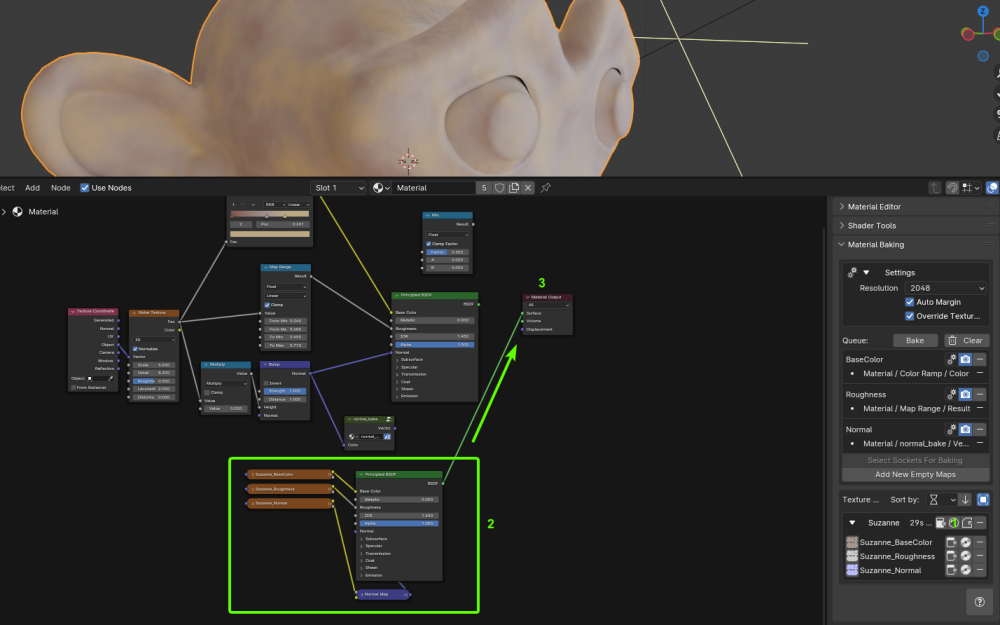This screenshot has height=625, width=1000.
Task: Click Add New Empty Maps
Action: 915,474
